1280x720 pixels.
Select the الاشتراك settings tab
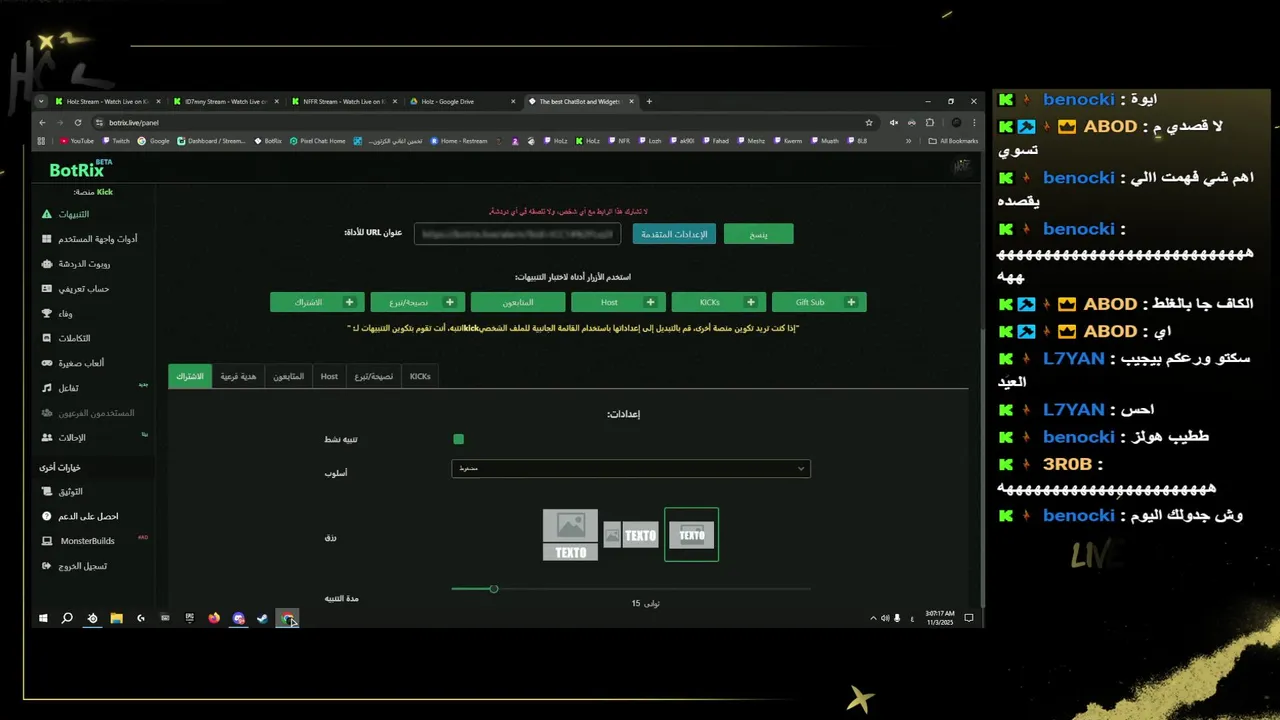(x=190, y=376)
